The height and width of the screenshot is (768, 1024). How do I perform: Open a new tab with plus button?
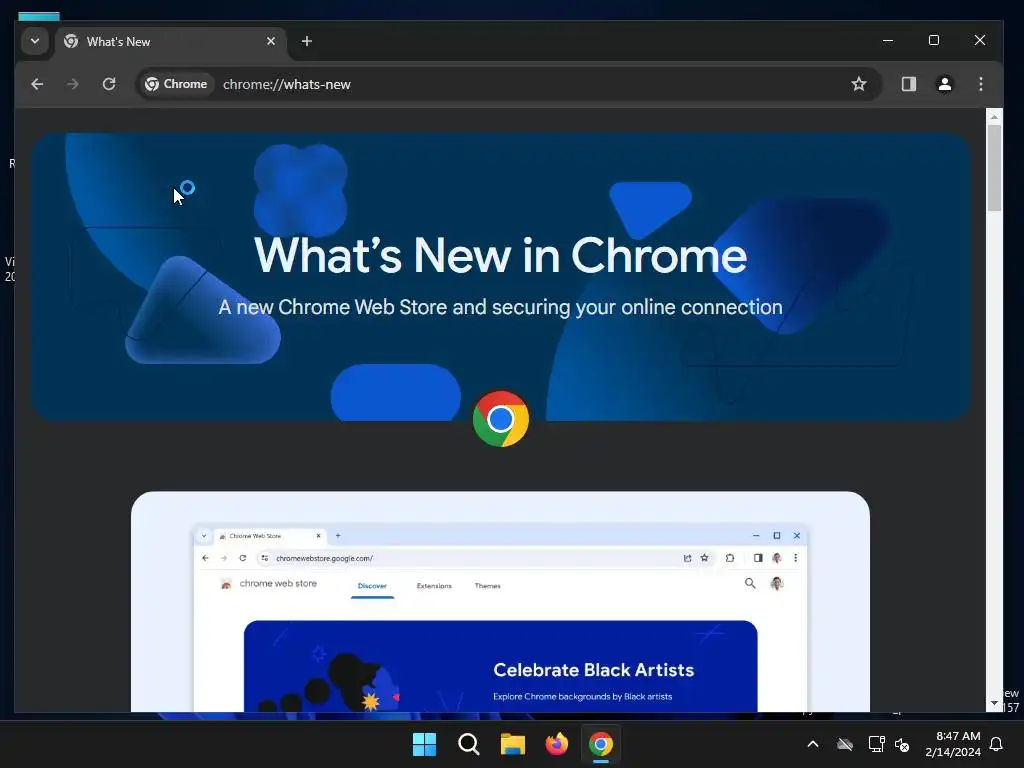tap(306, 41)
